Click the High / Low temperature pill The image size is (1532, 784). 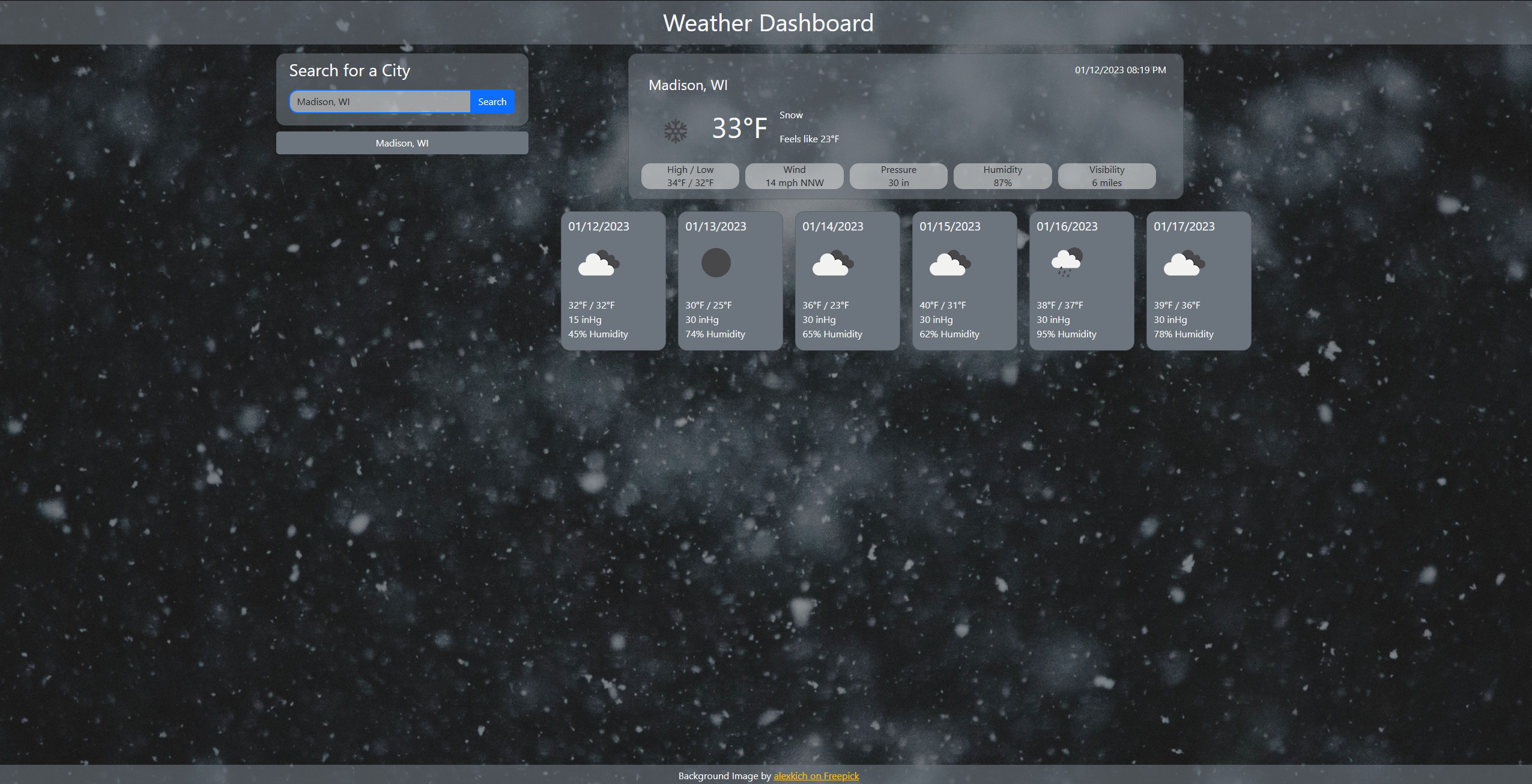[690, 176]
